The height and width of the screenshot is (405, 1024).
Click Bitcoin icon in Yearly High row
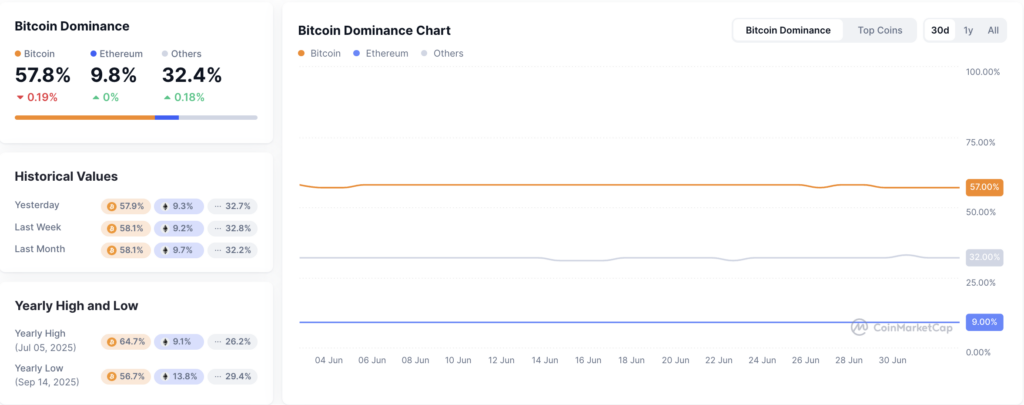tap(111, 342)
